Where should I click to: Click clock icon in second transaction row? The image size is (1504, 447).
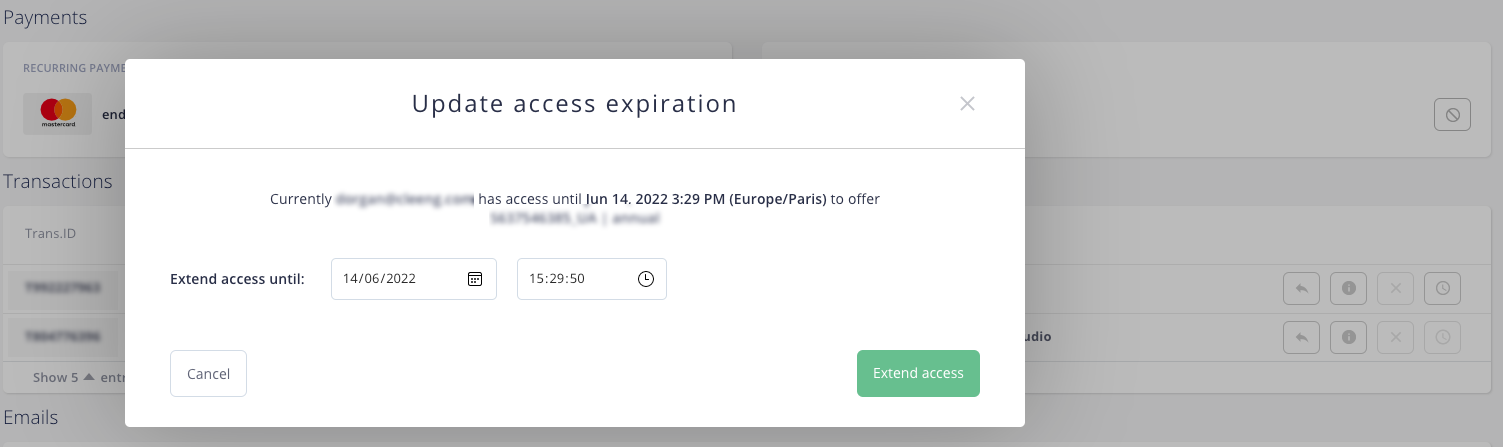(1443, 337)
